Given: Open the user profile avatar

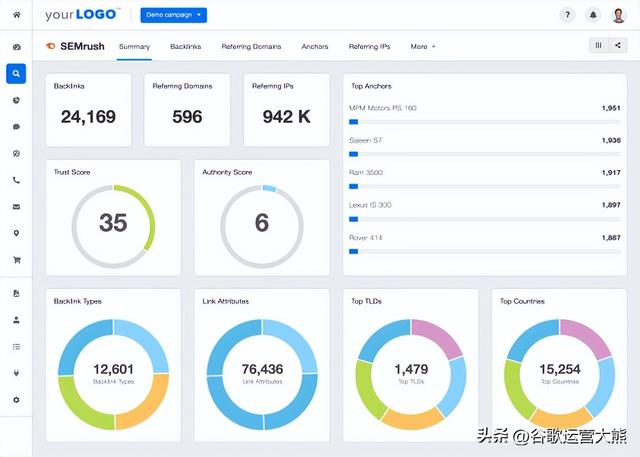Looking at the screenshot, I should [619, 15].
